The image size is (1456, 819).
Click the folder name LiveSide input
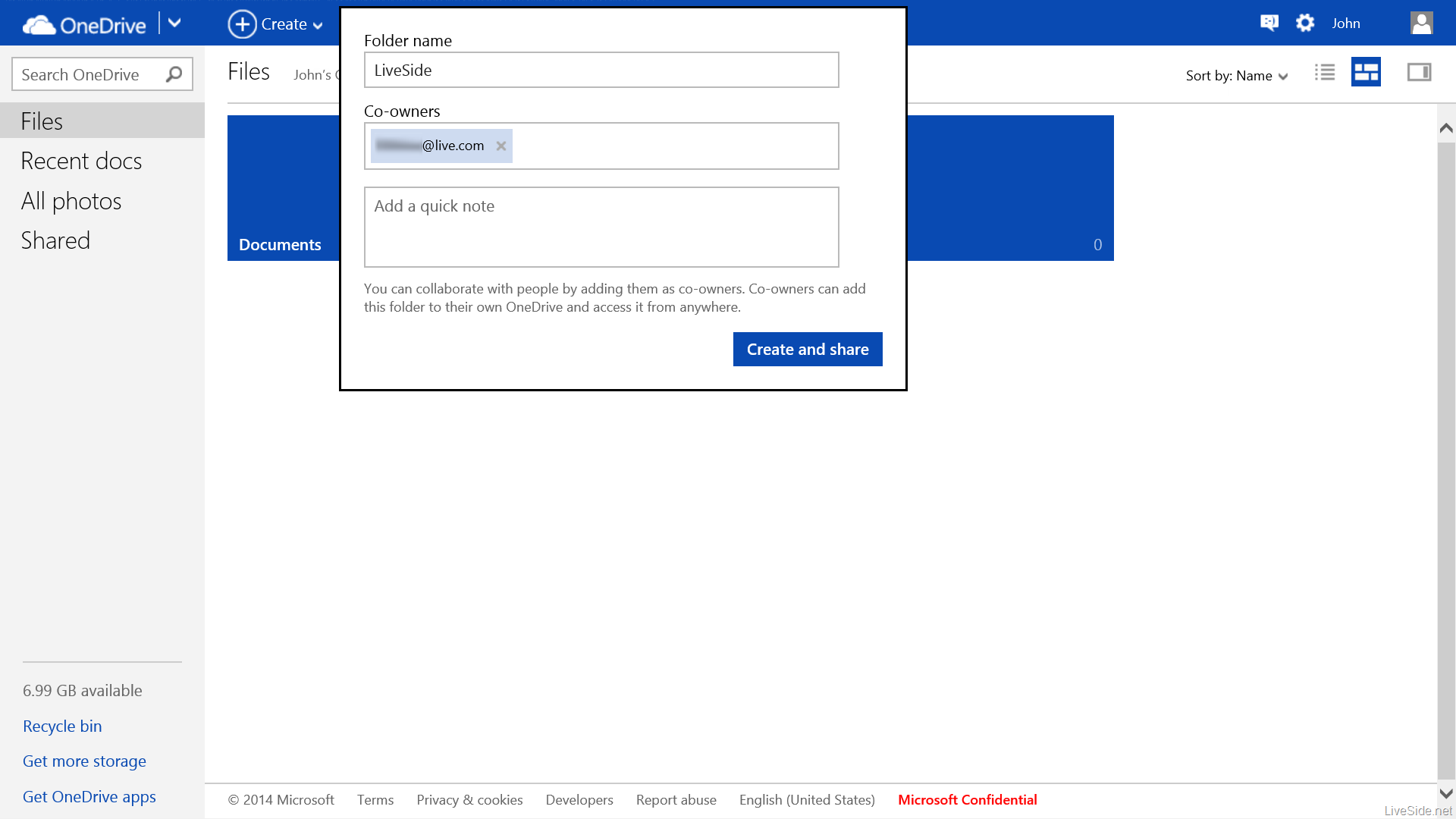coord(601,69)
